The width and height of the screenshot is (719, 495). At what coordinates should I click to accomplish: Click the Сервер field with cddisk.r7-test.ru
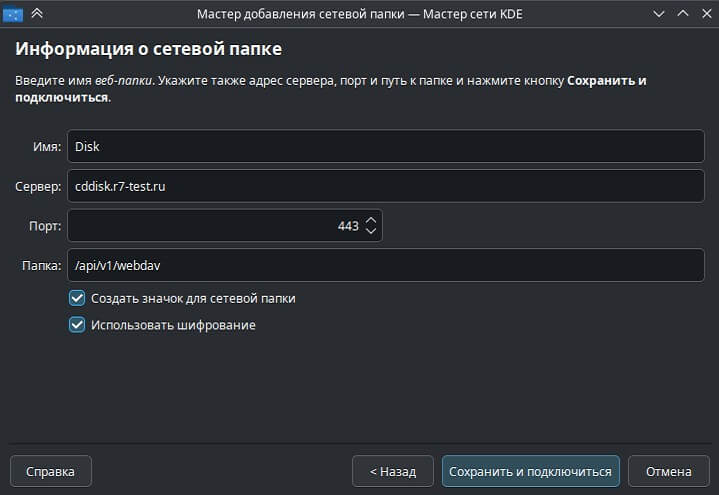(386, 186)
